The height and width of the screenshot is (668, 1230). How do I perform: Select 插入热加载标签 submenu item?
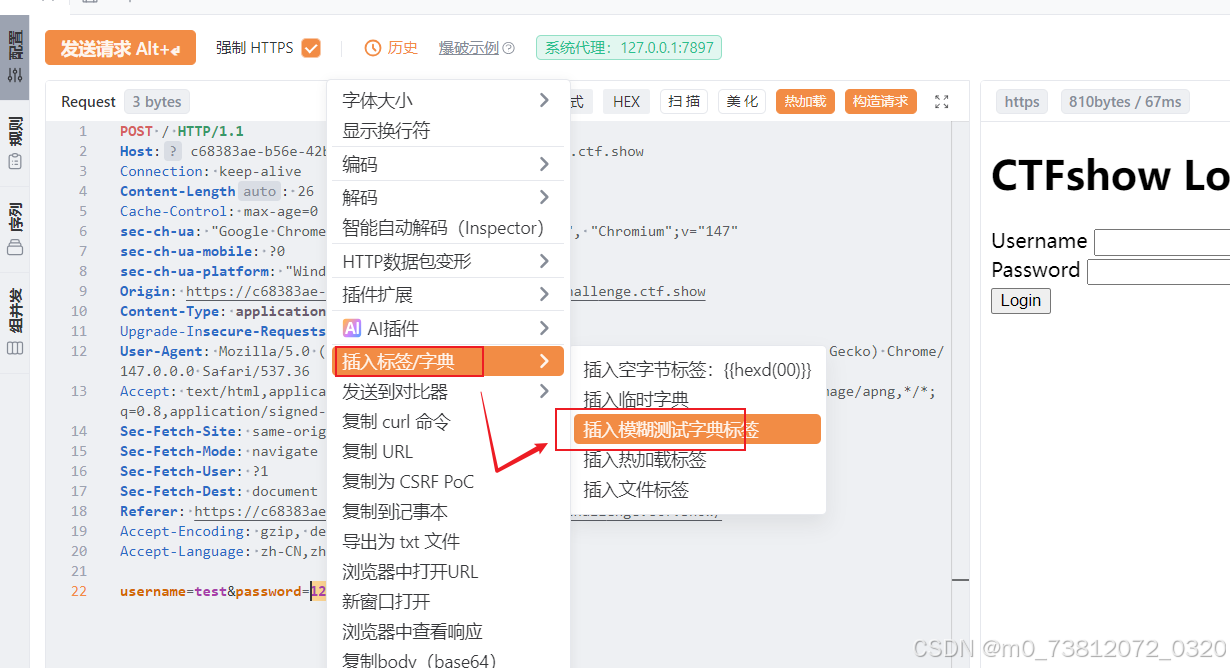pos(697,460)
